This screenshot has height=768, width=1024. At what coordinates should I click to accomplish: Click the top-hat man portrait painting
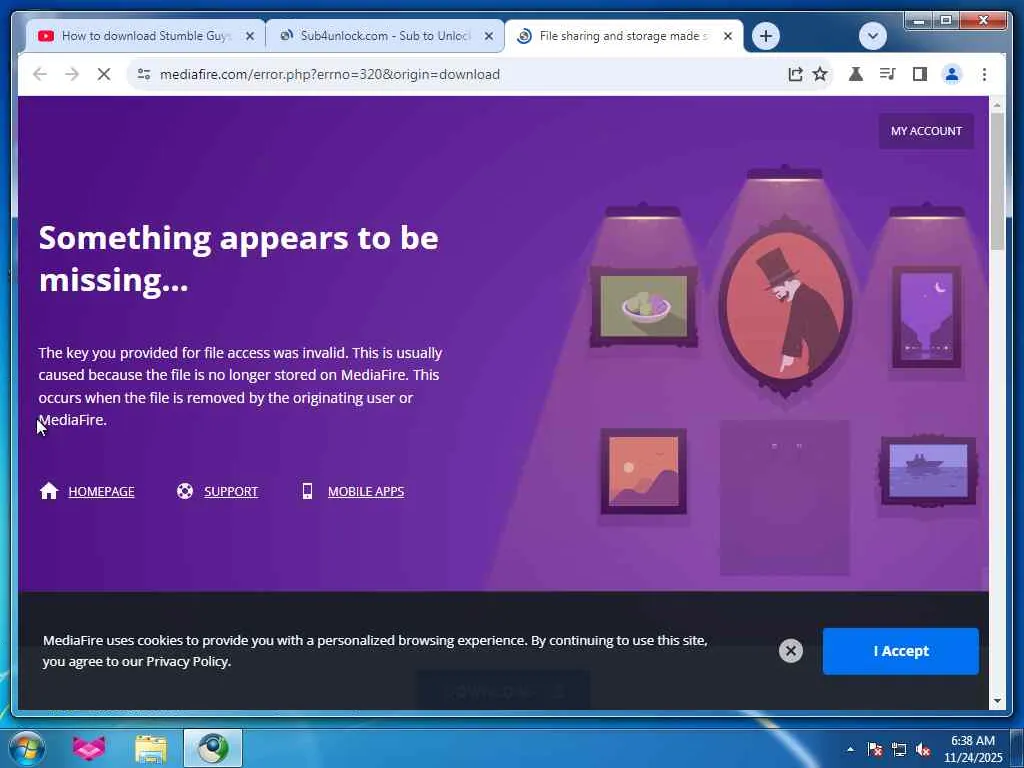pos(785,307)
